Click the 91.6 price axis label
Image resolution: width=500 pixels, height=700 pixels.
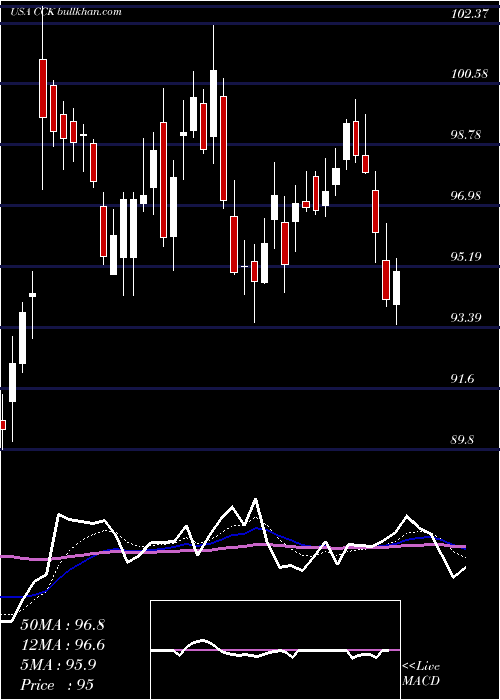[463, 379]
